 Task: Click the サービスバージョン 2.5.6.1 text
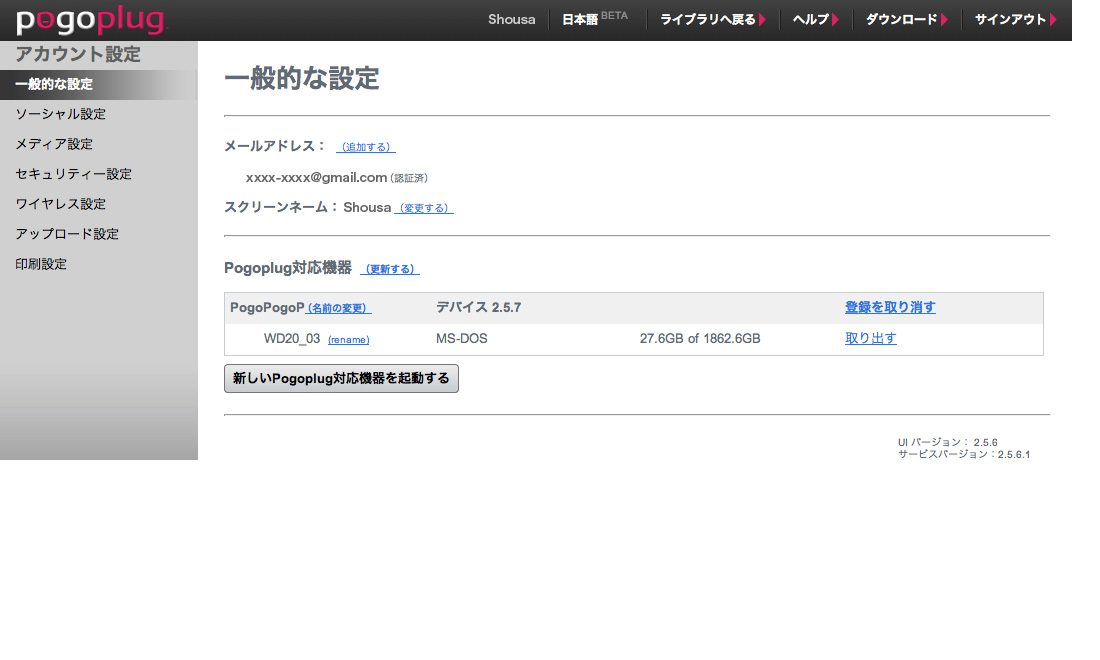click(964, 454)
